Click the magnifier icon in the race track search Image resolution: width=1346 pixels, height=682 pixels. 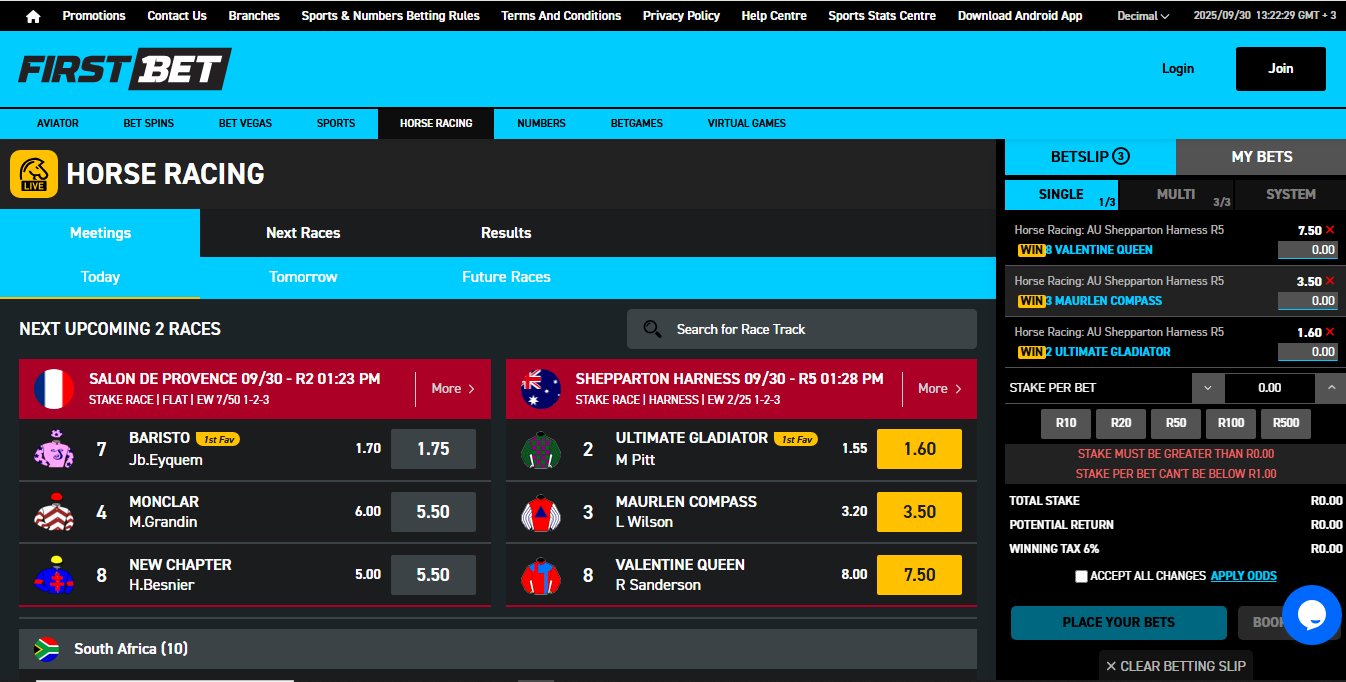tap(652, 328)
